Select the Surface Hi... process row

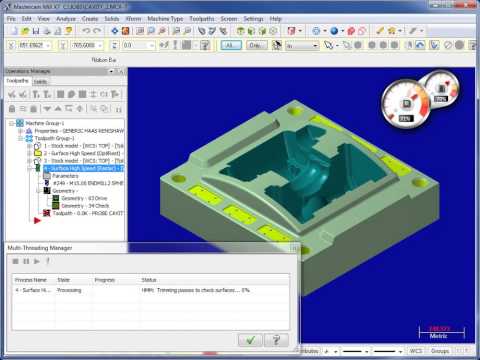coord(151,290)
